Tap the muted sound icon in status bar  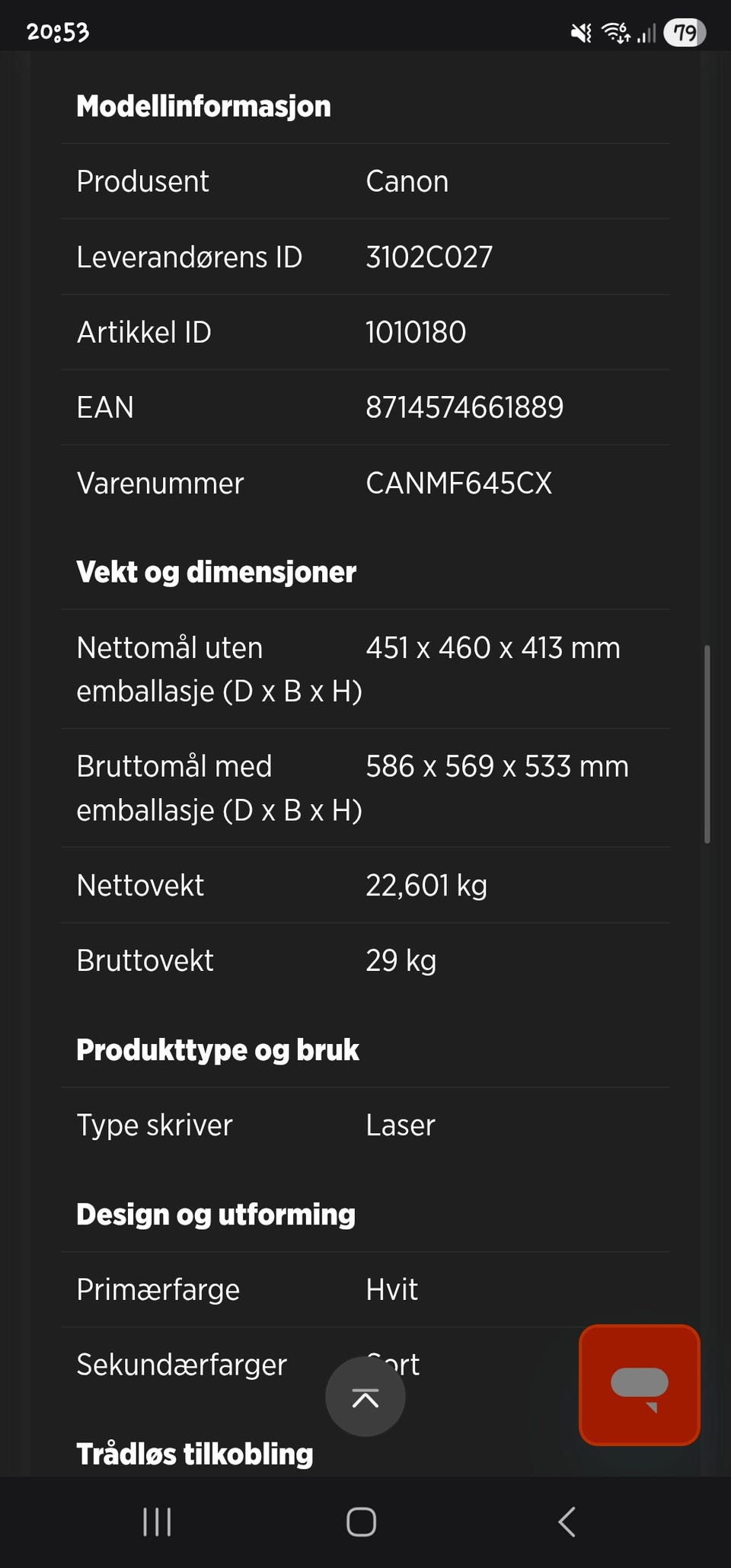[x=581, y=33]
